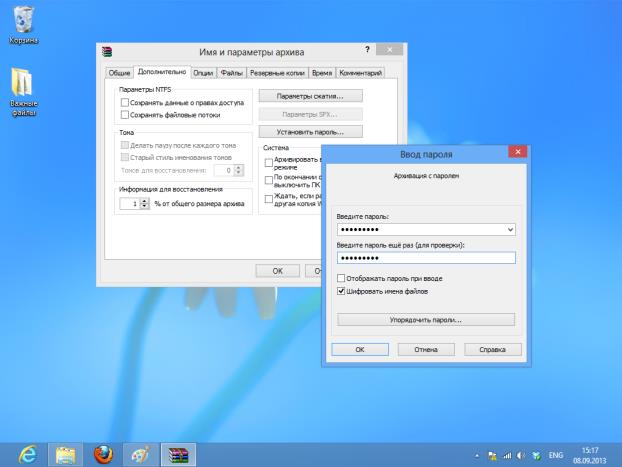This screenshot has width=622, height=467.
Task: Open File Explorer from taskbar
Action: tap(65, 455)
